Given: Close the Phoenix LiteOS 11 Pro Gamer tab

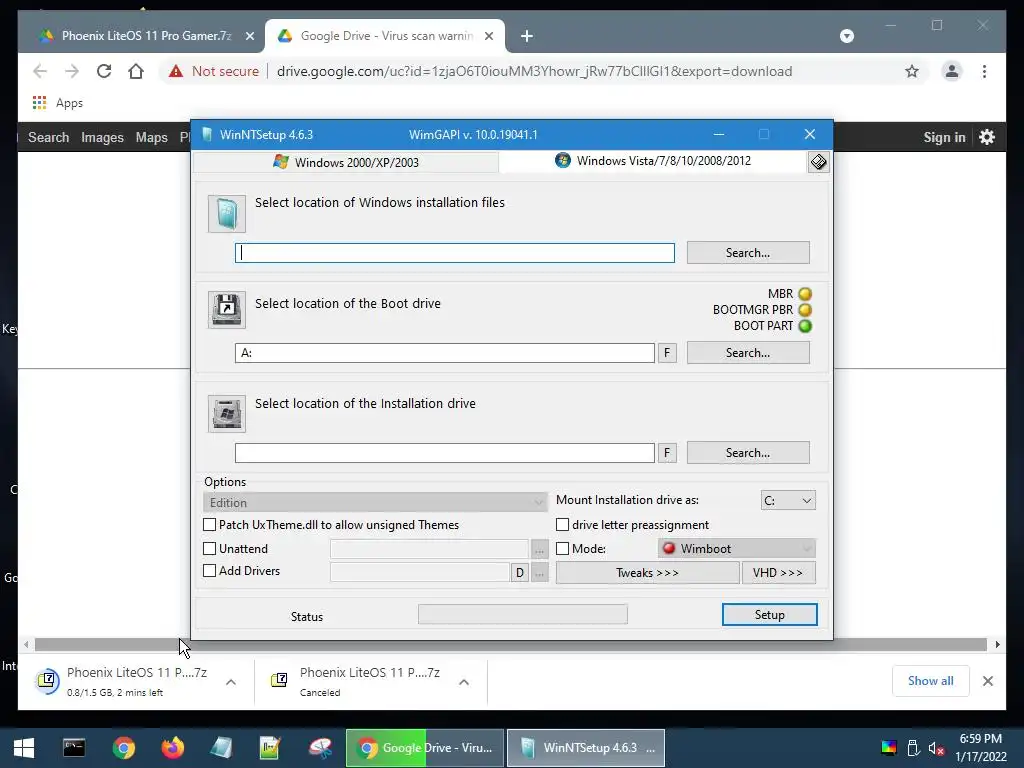Looking at the screenshot, I should click(x=249, y=36).
